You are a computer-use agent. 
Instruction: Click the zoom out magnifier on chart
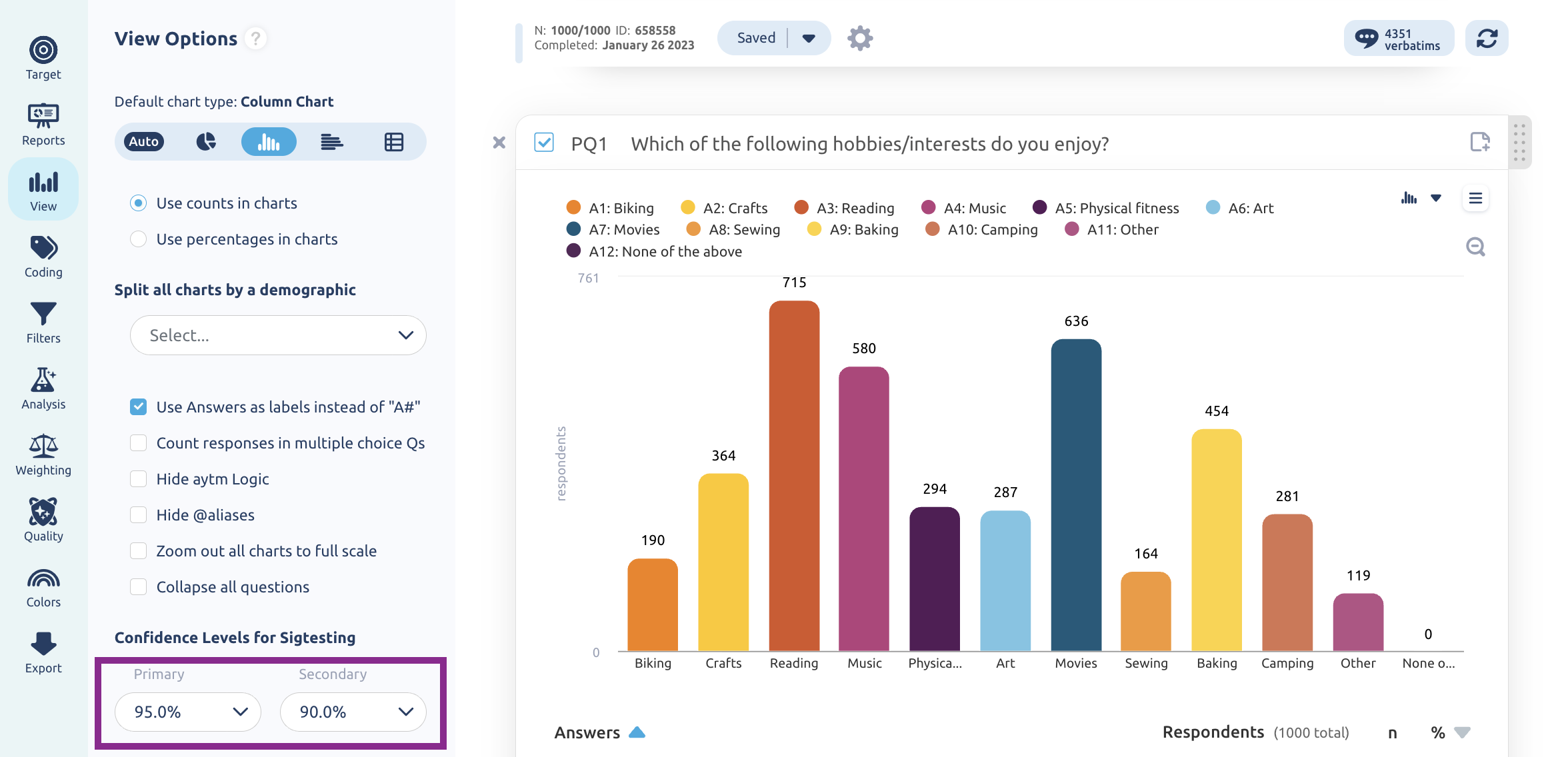[1475, 247]
